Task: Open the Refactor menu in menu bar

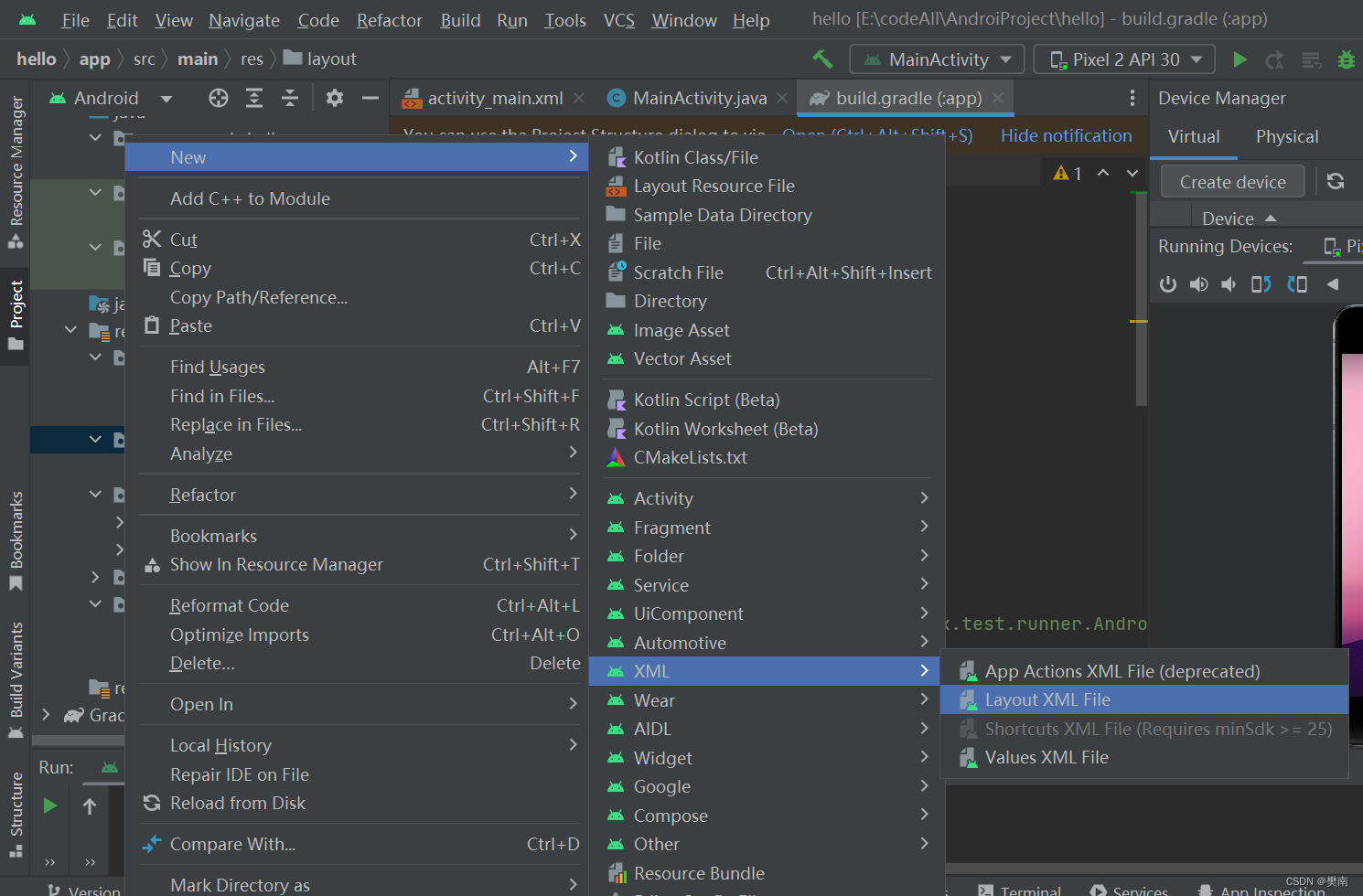Action: tap(389, 20)
